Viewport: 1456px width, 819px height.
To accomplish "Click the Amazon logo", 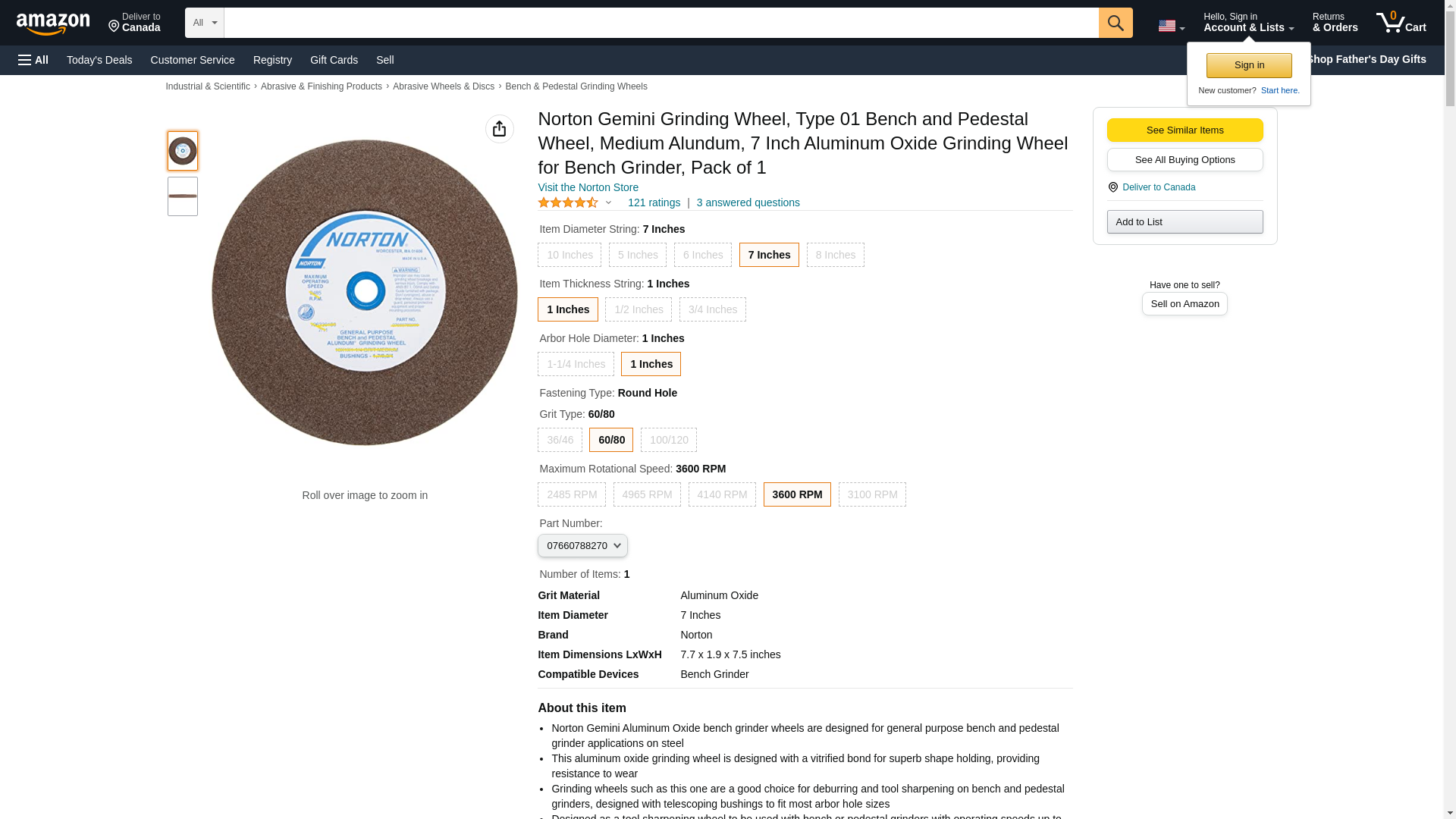I will pyautogui.click(x=53, y=24).
